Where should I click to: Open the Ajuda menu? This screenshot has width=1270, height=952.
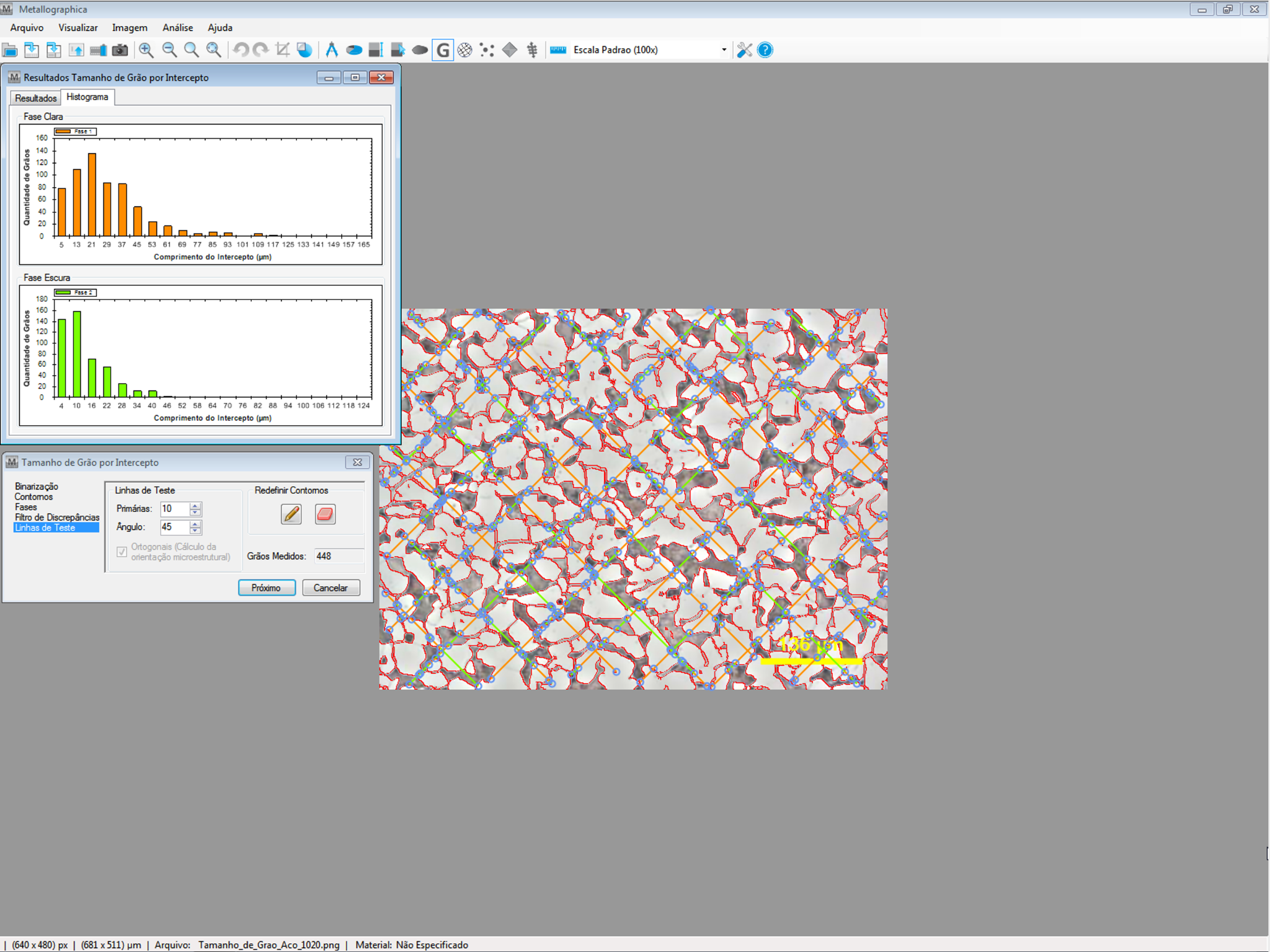coord(220,28)
